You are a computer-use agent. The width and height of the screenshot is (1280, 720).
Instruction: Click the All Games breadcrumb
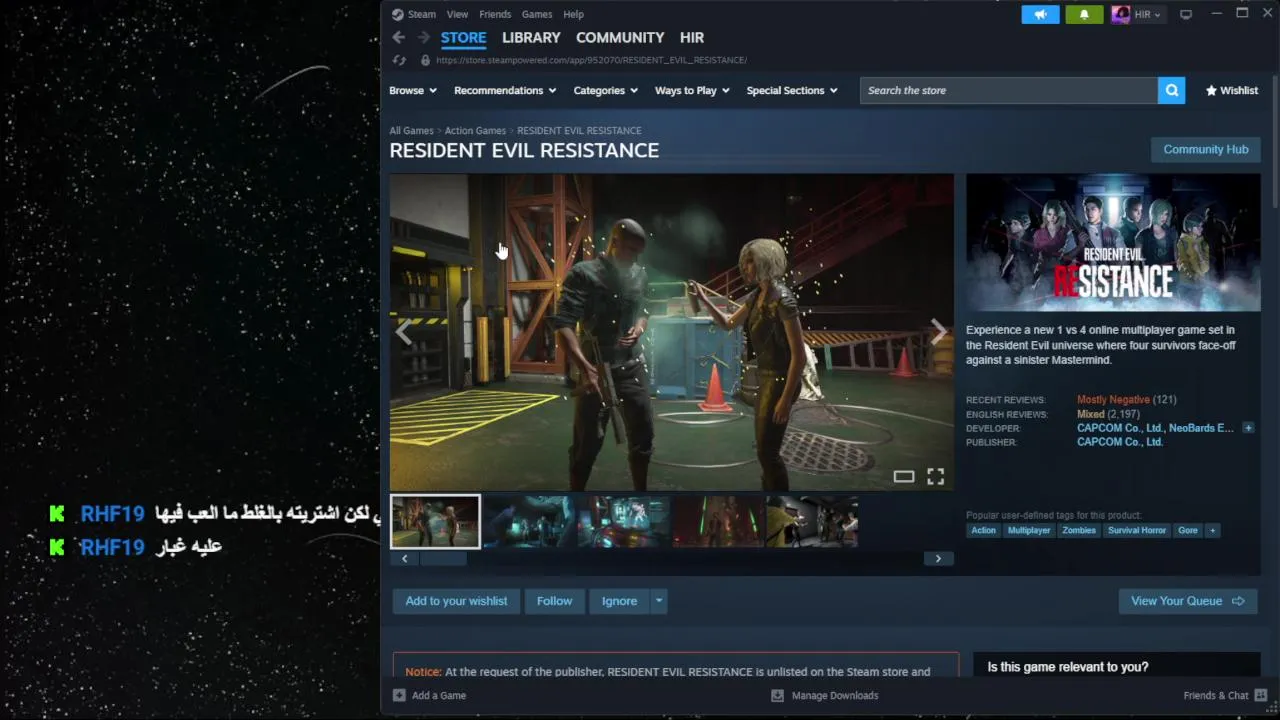(411, 131)
